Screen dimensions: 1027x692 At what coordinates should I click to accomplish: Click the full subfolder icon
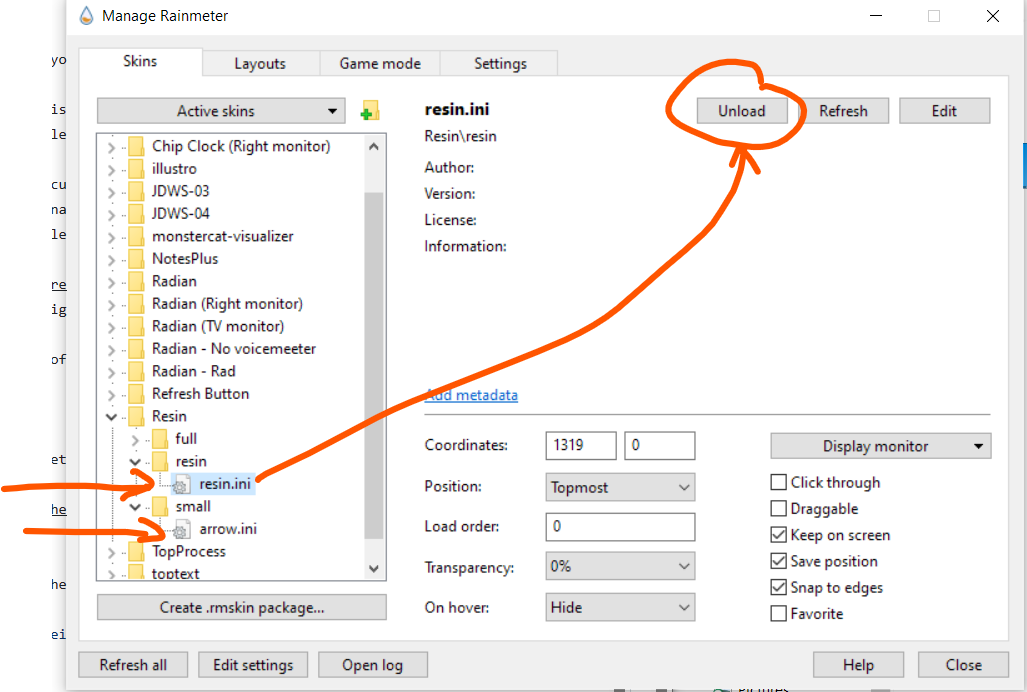point(160,439)
